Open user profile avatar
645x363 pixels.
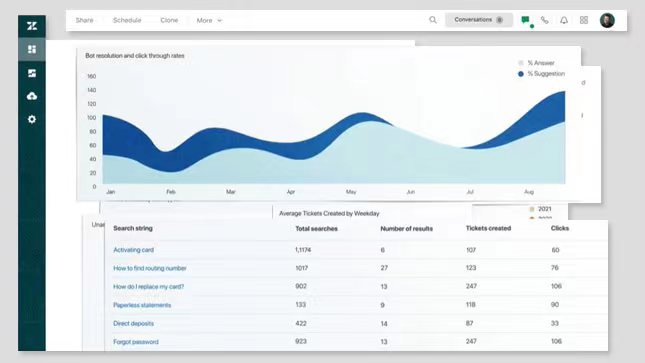(607, 20)
